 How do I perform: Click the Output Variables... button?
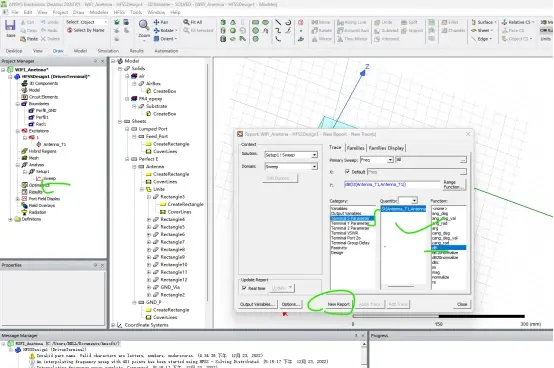click(x=258, y=304)
